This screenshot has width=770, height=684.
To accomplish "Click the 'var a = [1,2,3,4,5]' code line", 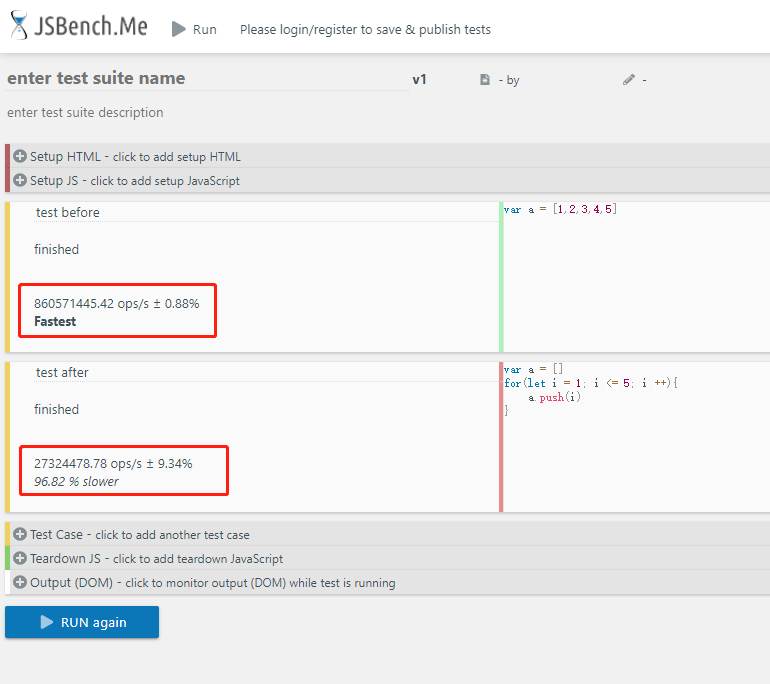I will pyautogui.click(x=560, y=209).
